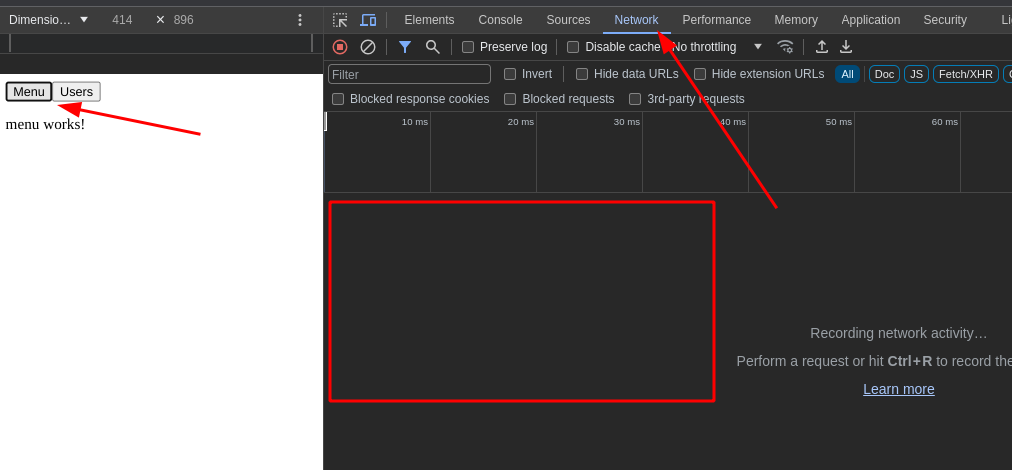Open device toolbar three-dot options menu
The height and width of the screenshot is (470, 1012).
[x=299, y=20]
